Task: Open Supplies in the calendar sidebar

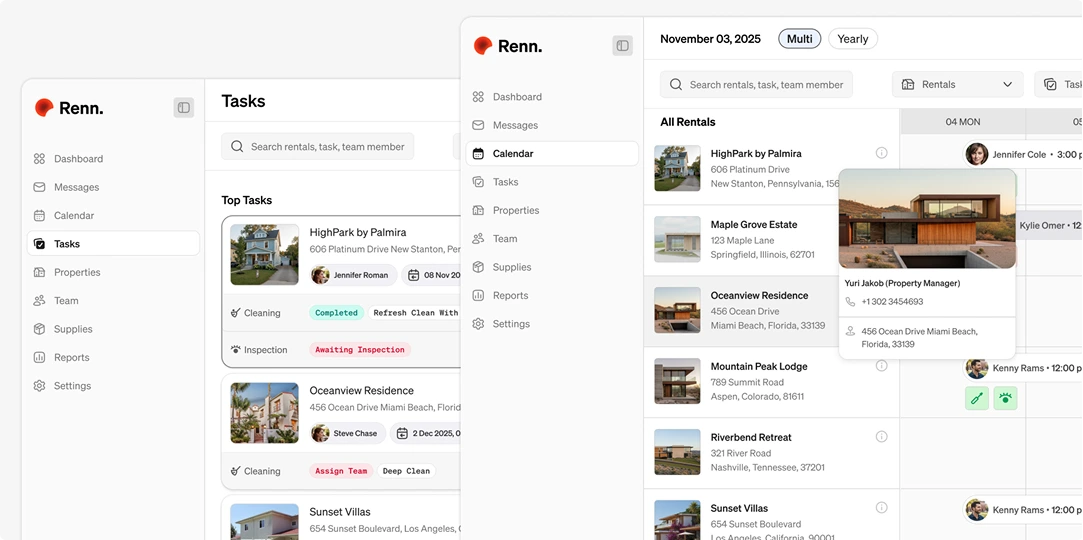Action: tap(511, 267)
